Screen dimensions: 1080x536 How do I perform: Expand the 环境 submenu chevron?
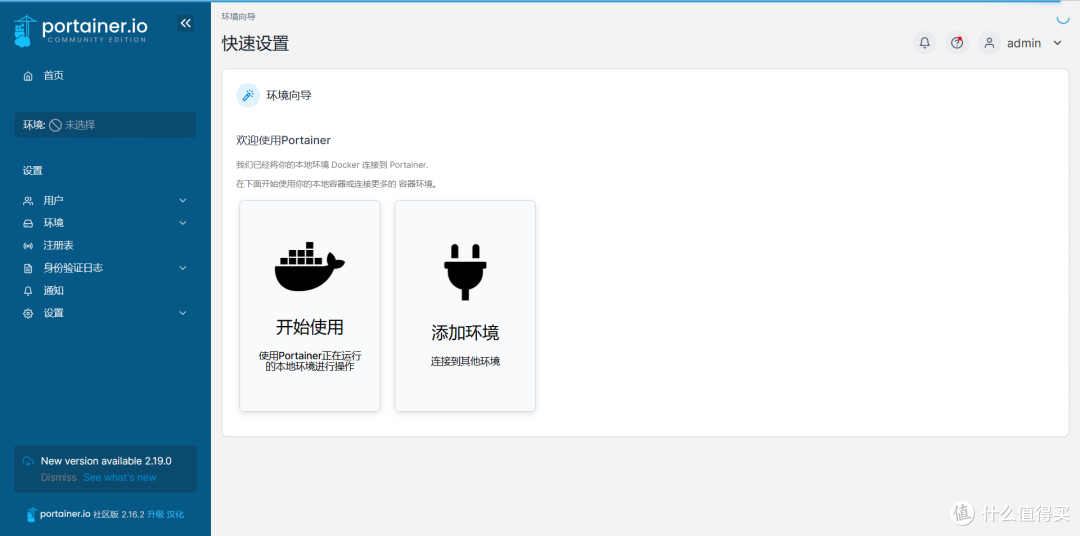click(x=183, y=223)
